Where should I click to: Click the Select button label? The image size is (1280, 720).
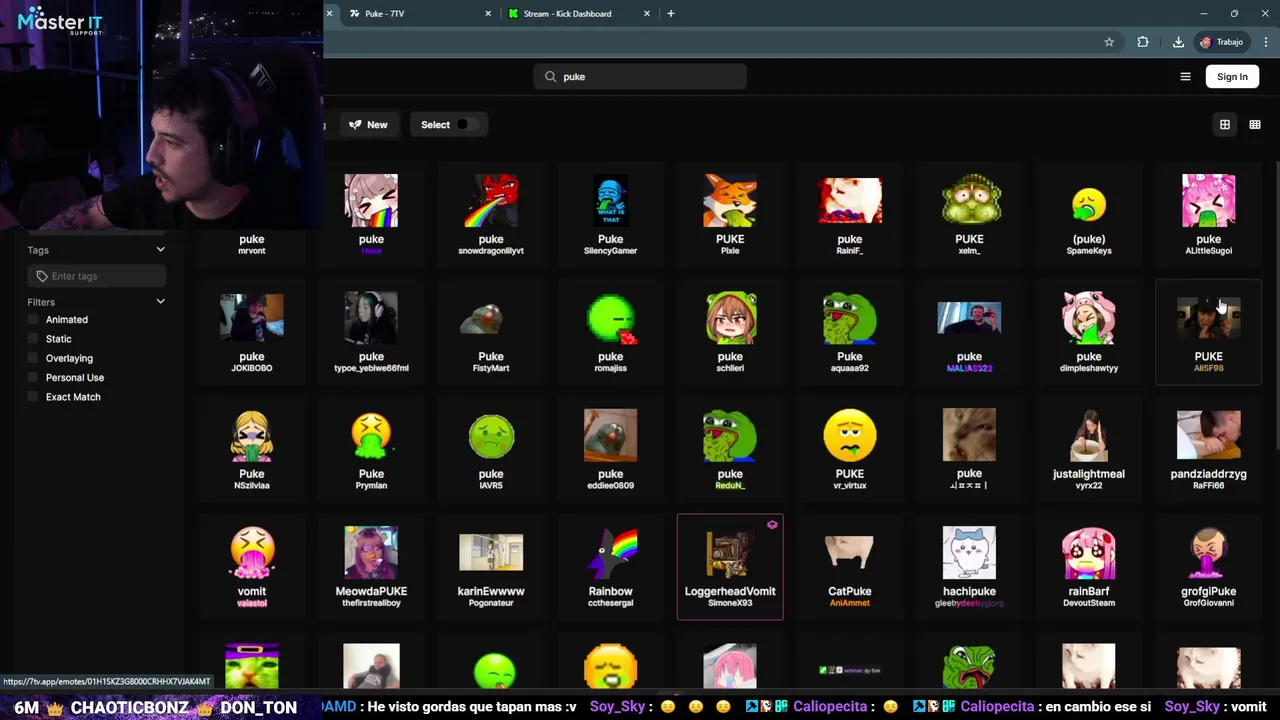[435, 125]
